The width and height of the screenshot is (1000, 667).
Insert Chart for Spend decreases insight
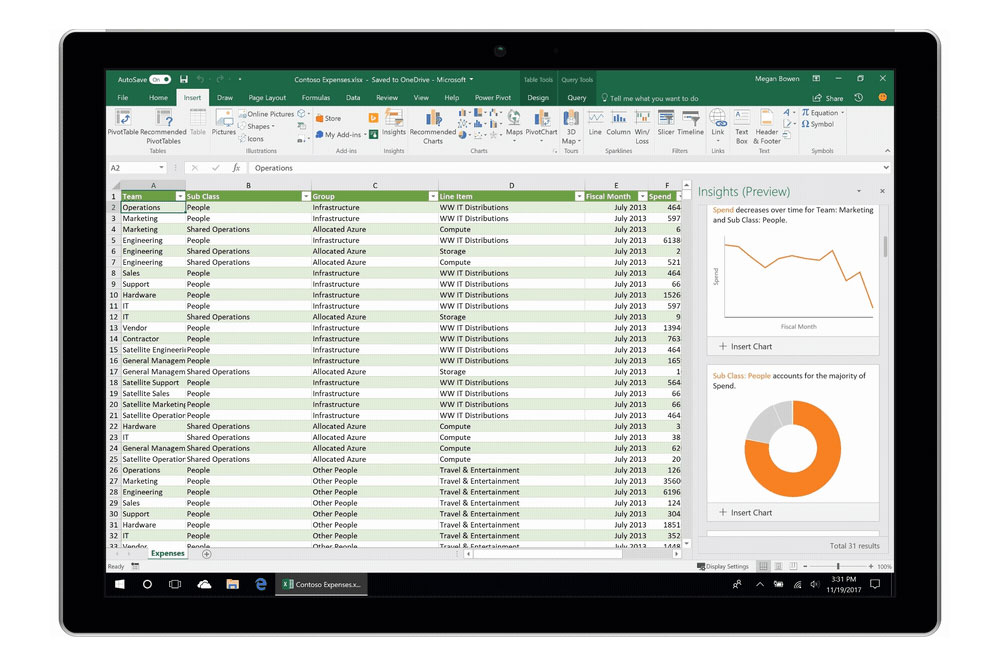pyautogui.click(x=746, y=346)
